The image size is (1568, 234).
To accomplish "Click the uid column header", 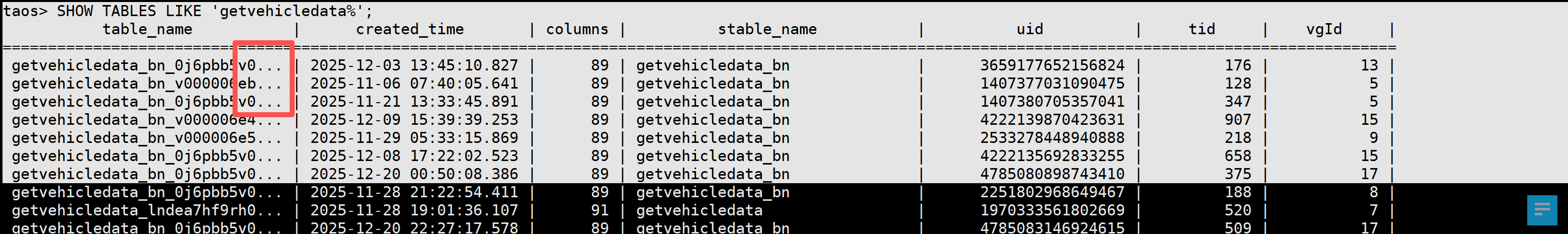I will pyautogui.click(x=1029, y=29).
